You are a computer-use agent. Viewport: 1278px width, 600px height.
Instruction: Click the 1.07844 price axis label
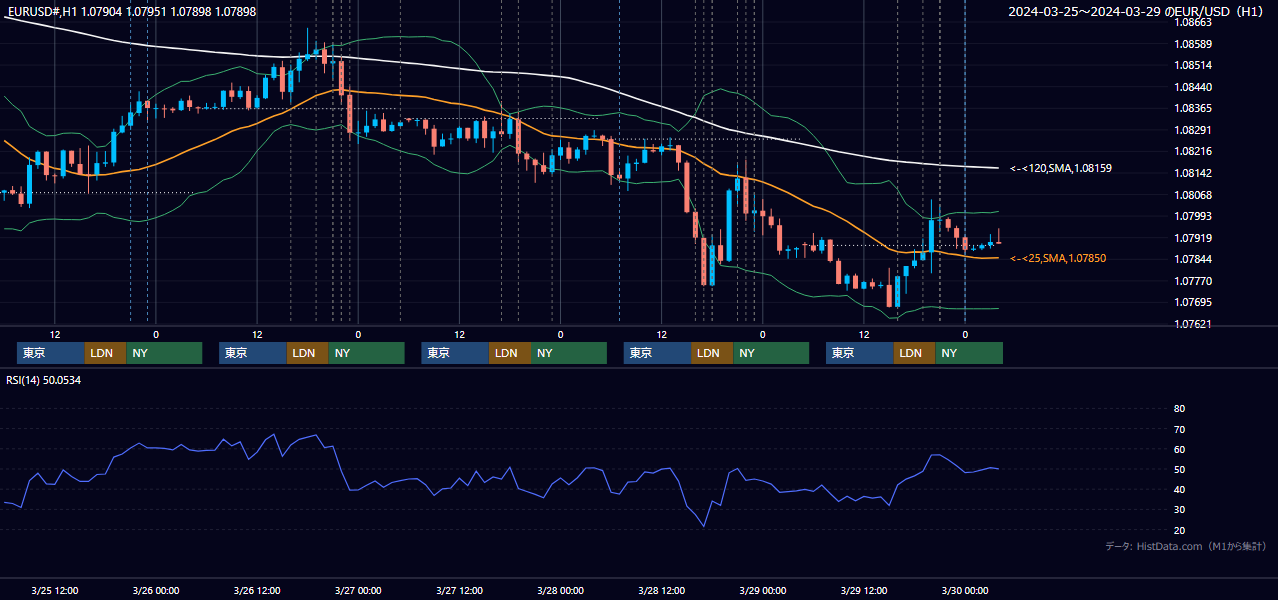tap(1194, 259)
